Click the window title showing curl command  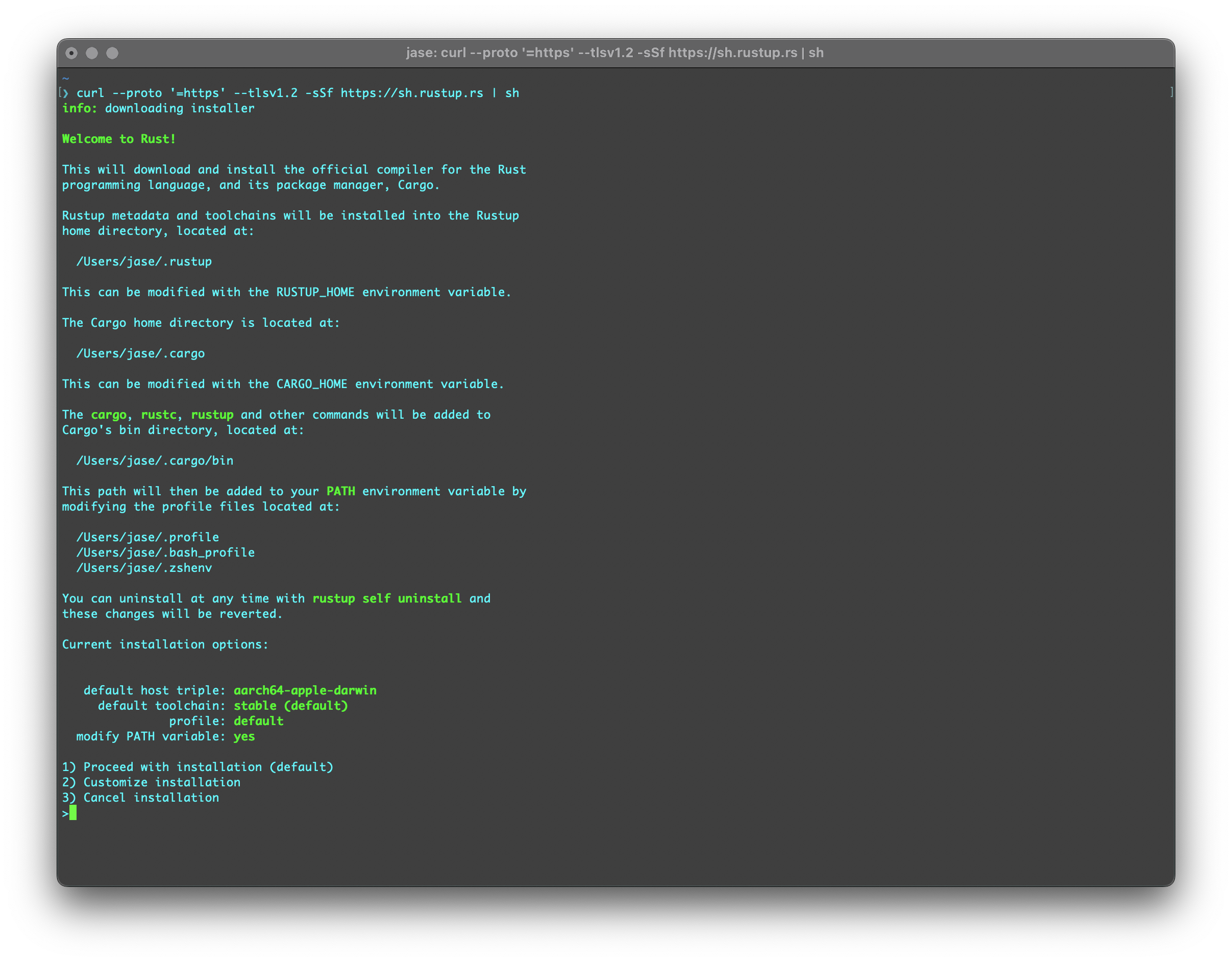coord(614,53)
